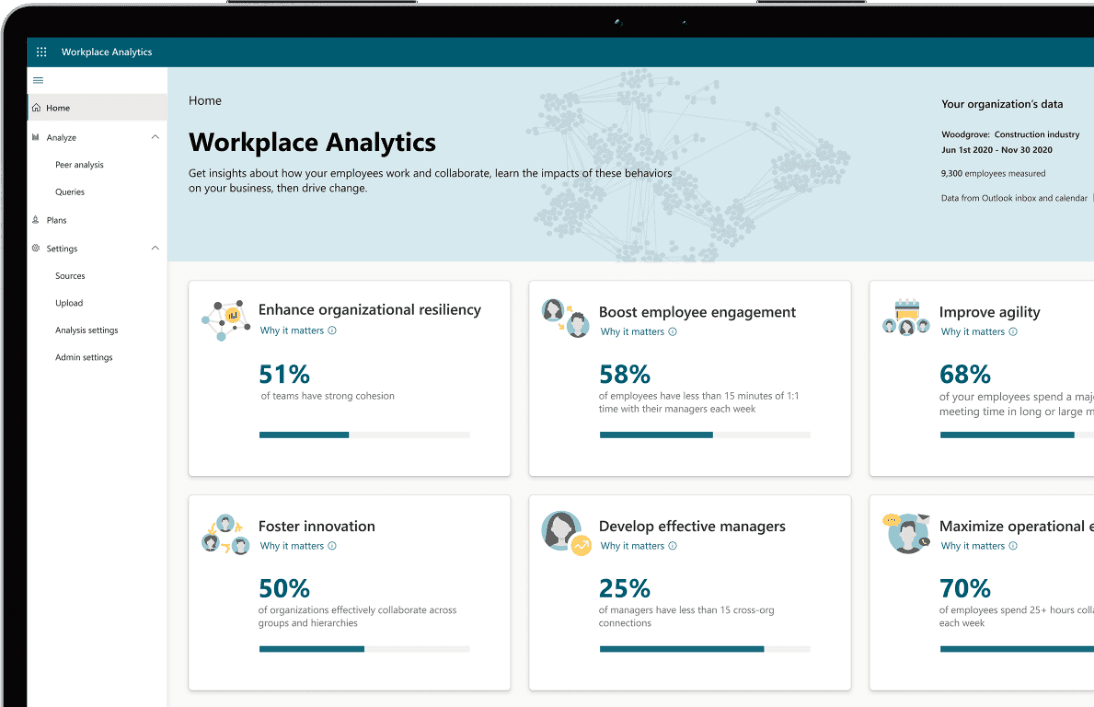Click the Settings gear icon
1094x707 pixels.
[36, 248]
